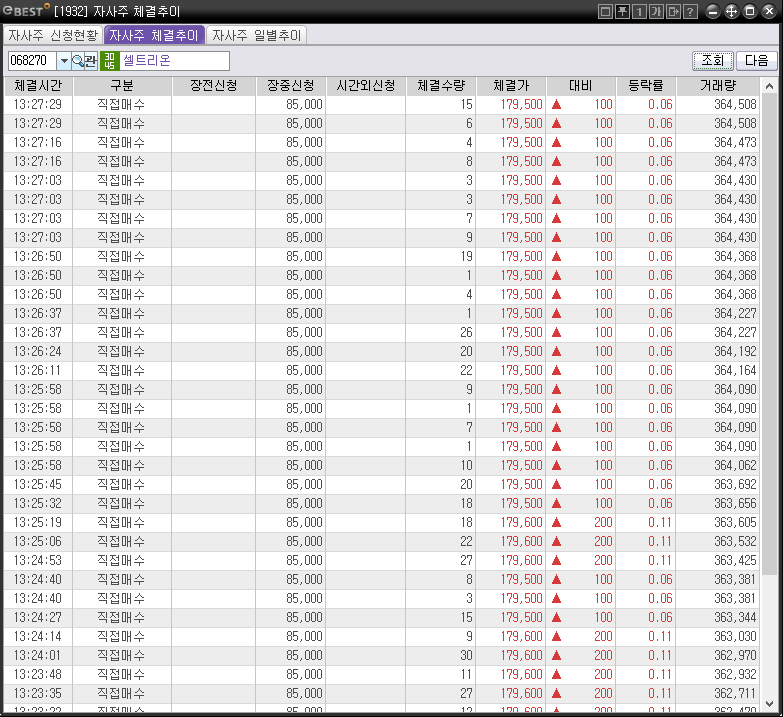Click the scroll up arrow of the table
This screenshot has width=783, height=717.
click(770, 86)
